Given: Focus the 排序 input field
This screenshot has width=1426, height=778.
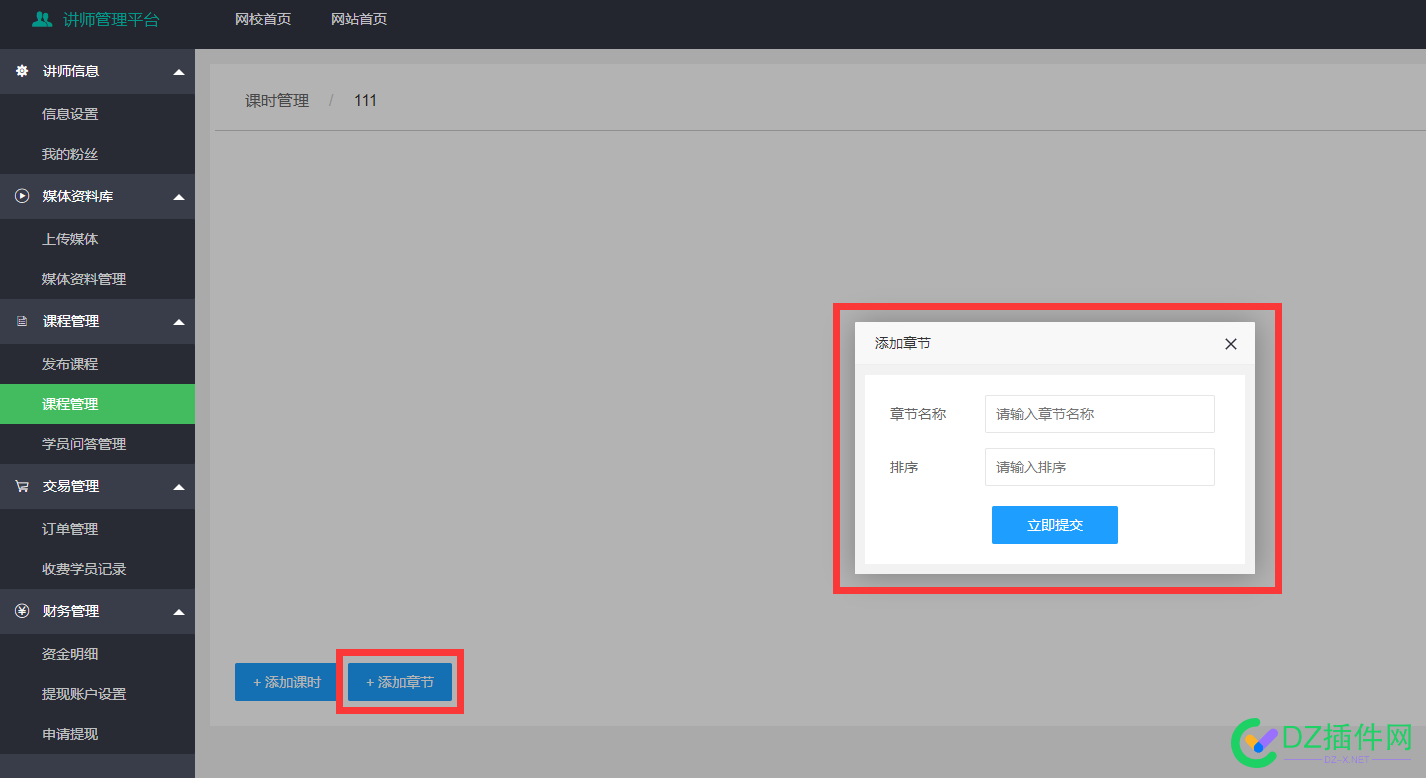Looking at the screenshot, I should (1100, 467).
